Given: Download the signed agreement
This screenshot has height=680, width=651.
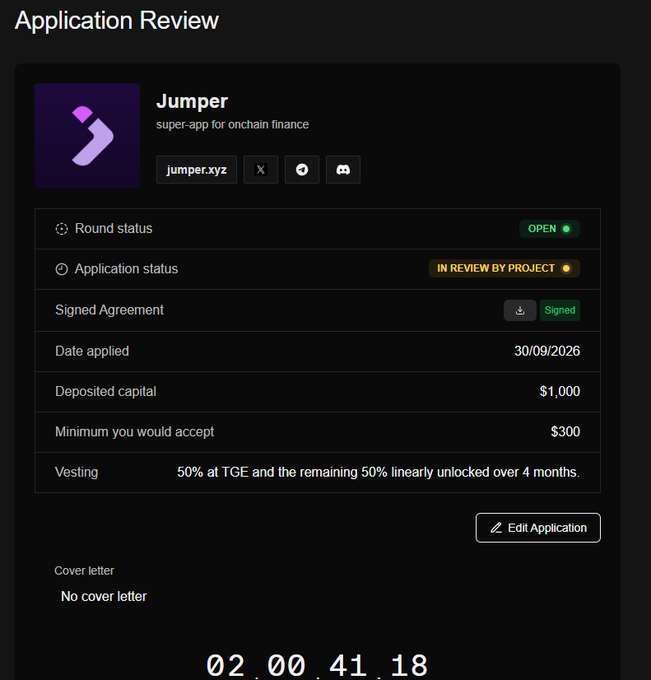Looking at the screenshot, I should (520, 311).
